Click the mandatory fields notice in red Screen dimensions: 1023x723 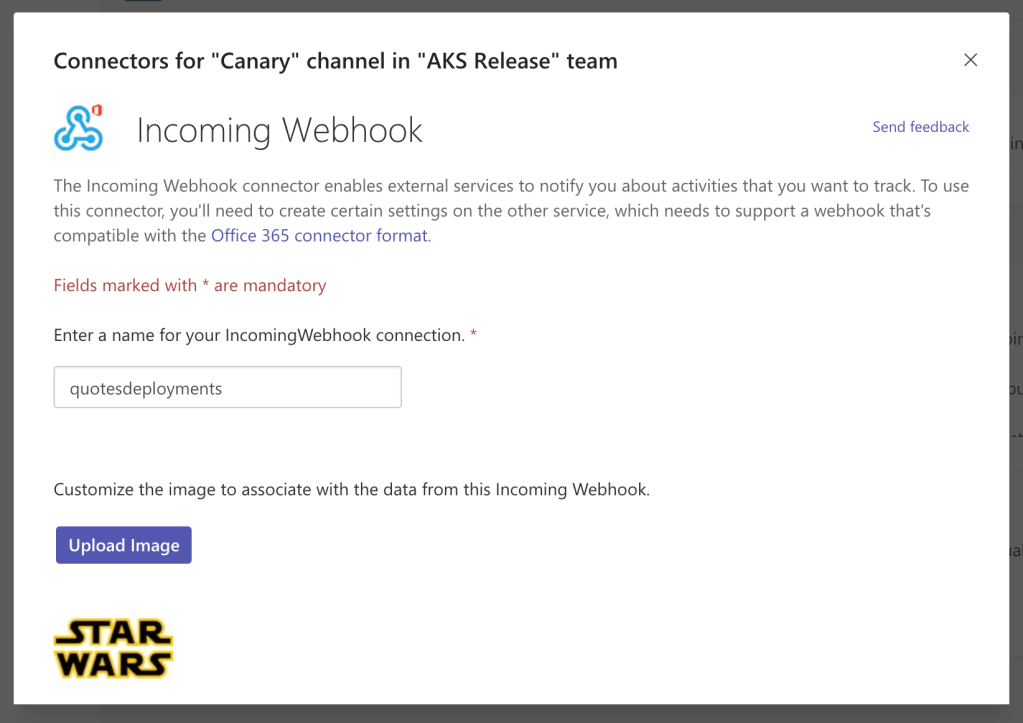[190, 285]
